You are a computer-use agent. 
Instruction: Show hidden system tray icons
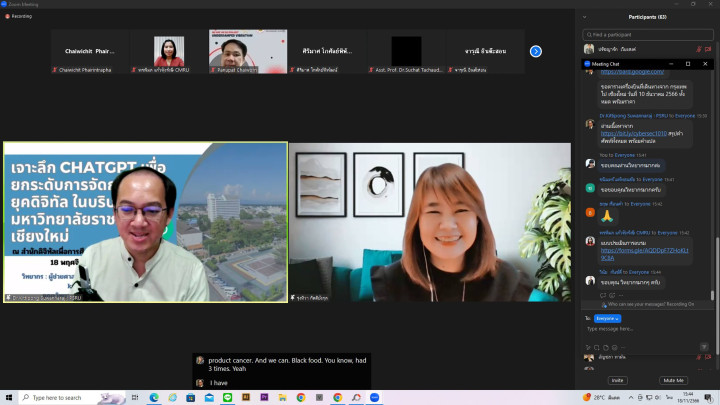631,398
